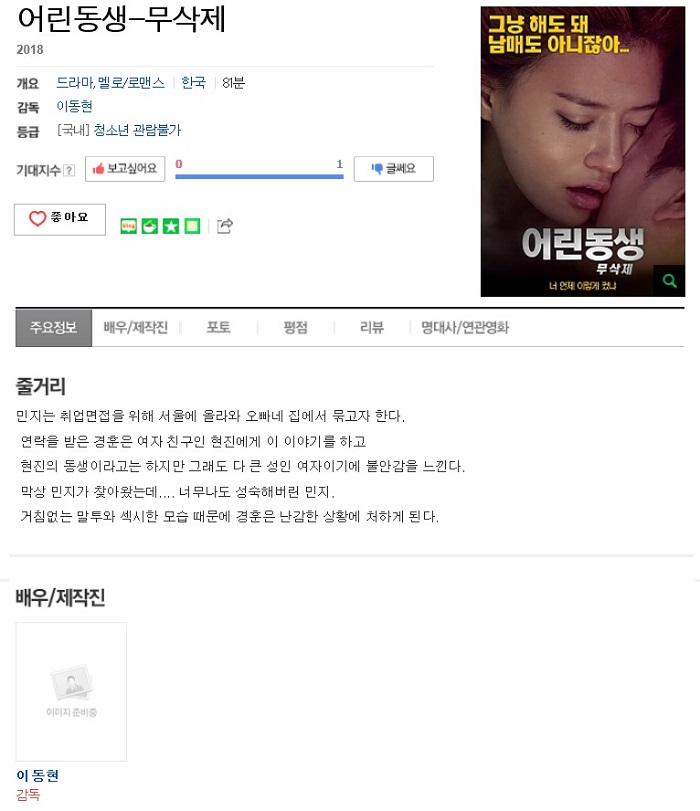Open the 리뷰 tab
Viewport: 700px width, 811px height.
click(x=372, y=327)
